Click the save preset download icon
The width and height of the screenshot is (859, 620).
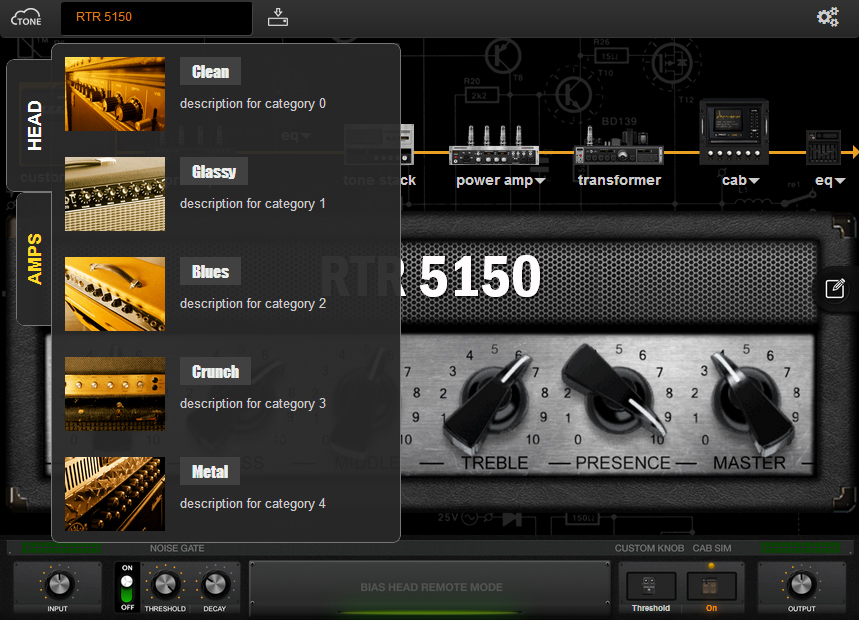278,17
